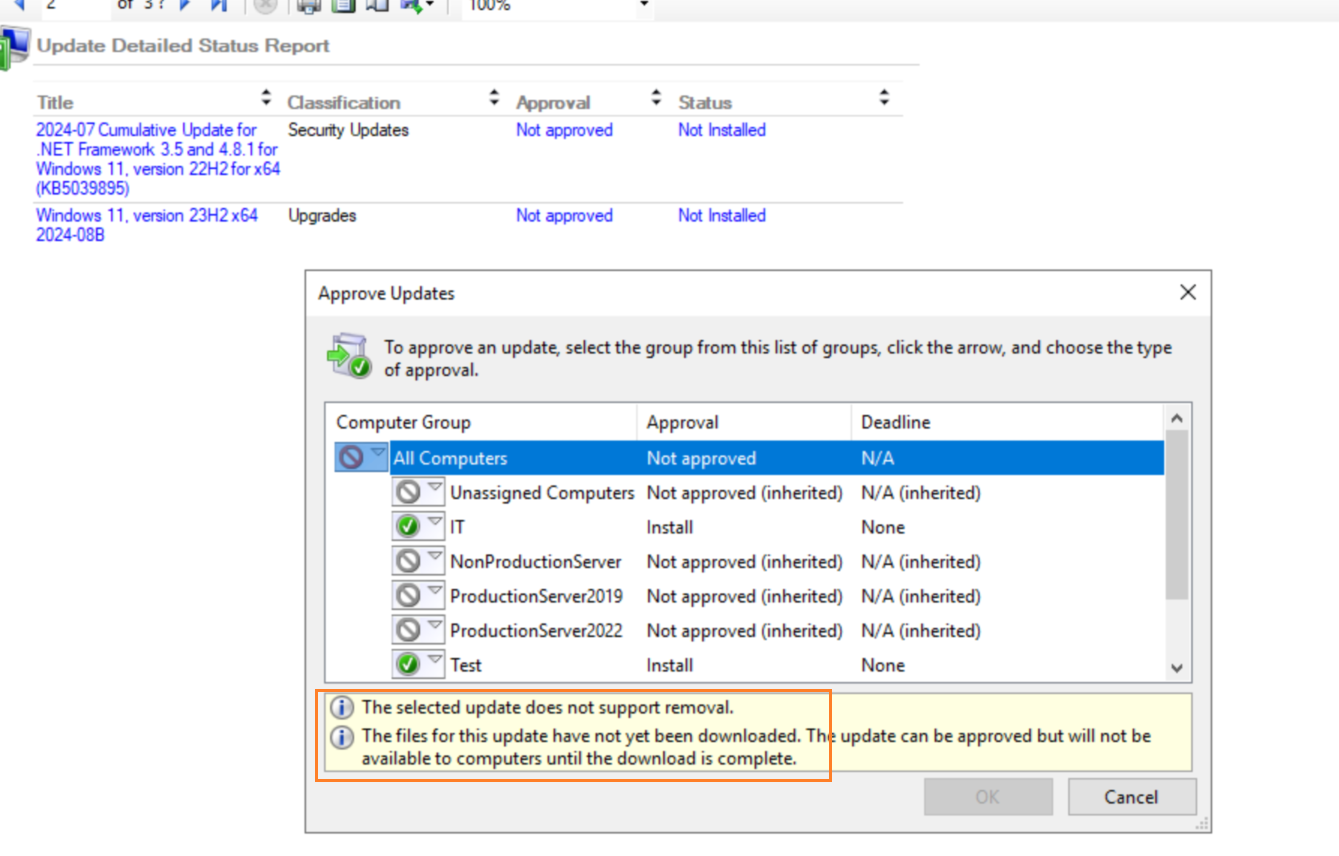Viewport: 1339px width, 856px height.
Task: Open approval dropdown for Unassigned Computers
Action: tap(434, 490)
